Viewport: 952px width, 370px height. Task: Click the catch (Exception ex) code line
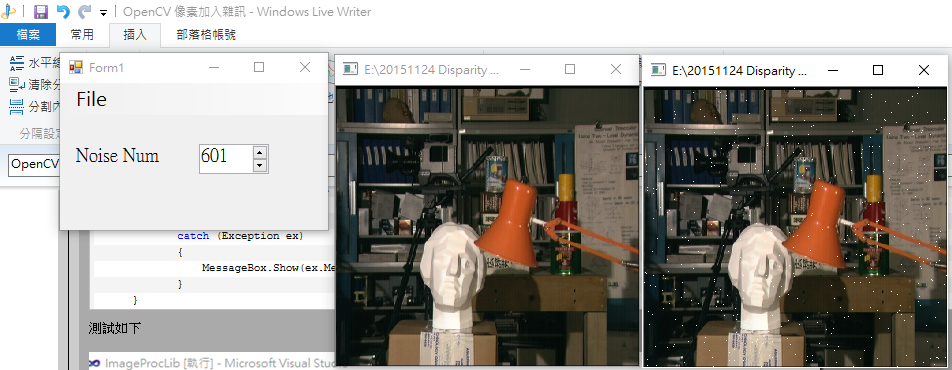point(240,236)
